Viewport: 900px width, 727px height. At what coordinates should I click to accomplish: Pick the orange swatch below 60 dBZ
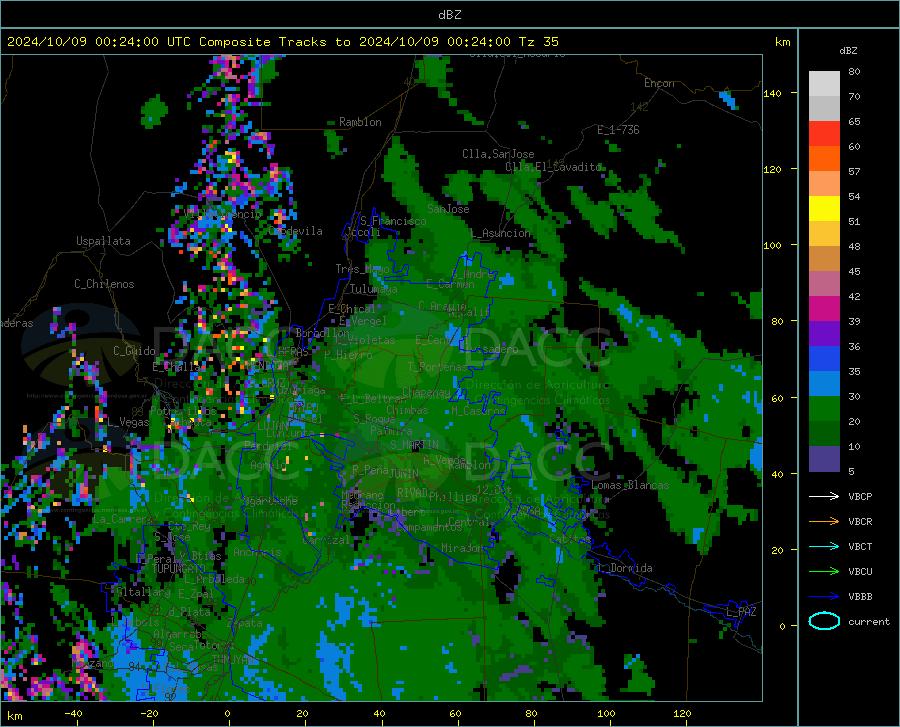(x=824, y=159)
